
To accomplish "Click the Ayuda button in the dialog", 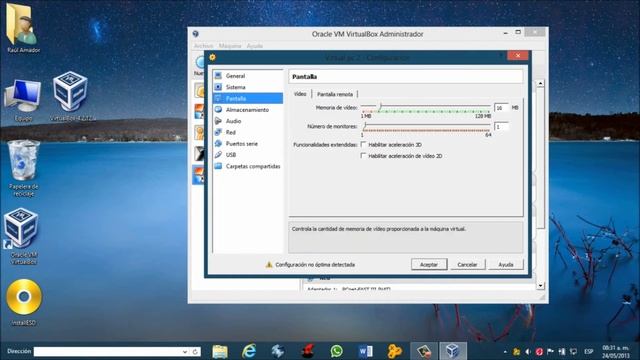I will (505, 264).
